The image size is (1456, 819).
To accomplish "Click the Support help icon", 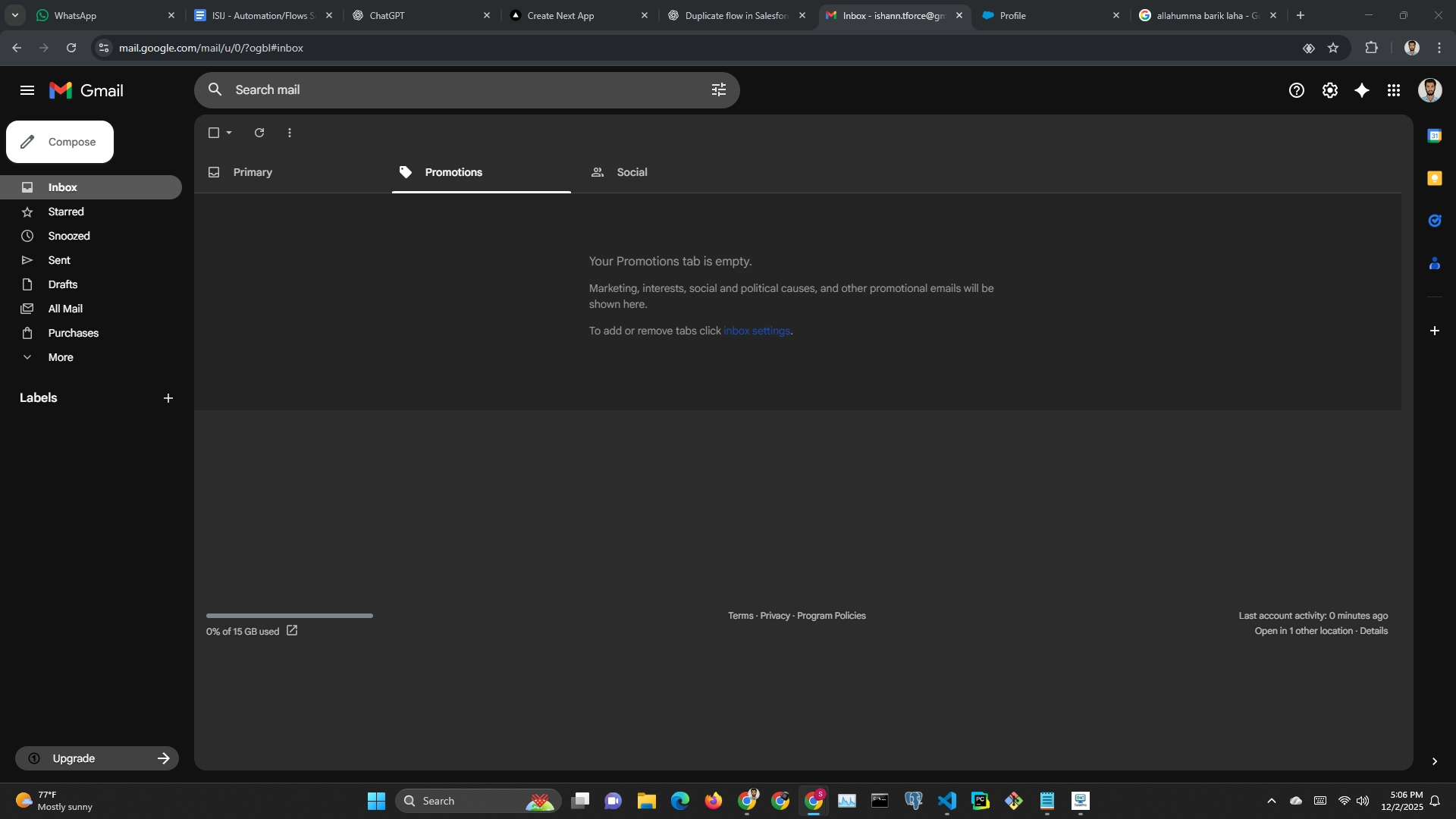I will point(1296,90).
